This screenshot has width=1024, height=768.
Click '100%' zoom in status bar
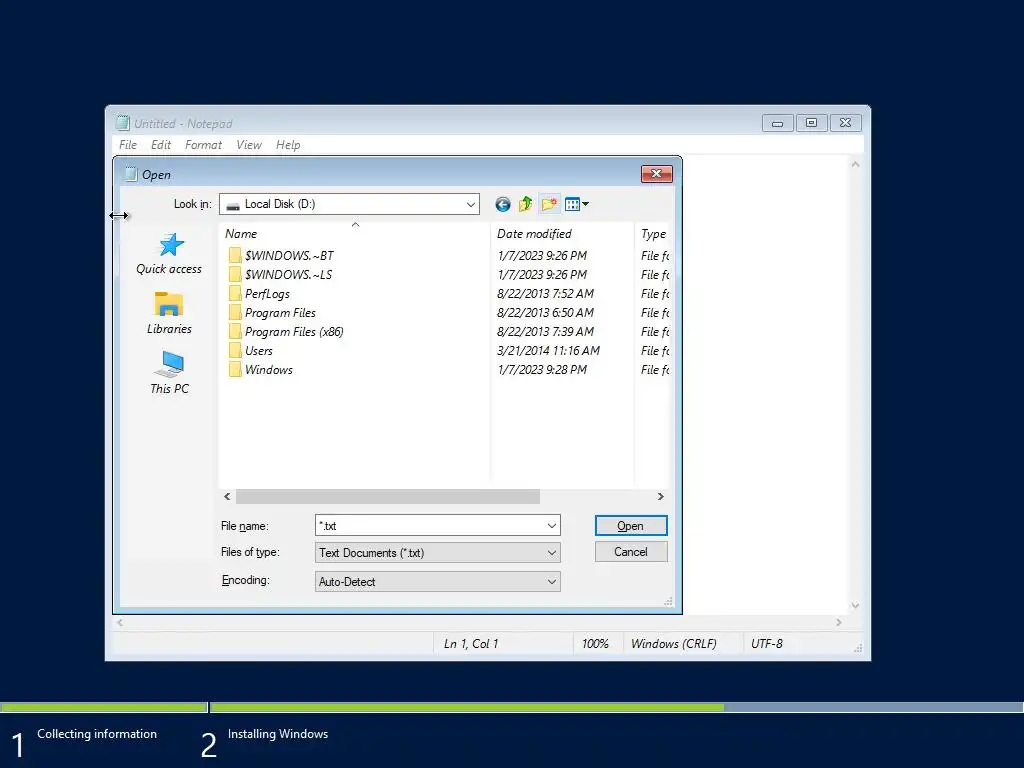tap(595, 644)
